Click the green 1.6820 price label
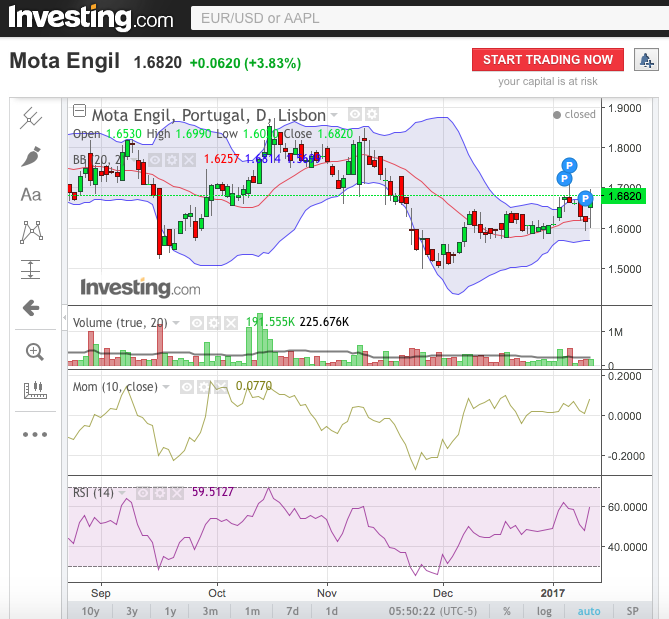 pos(623,196)
